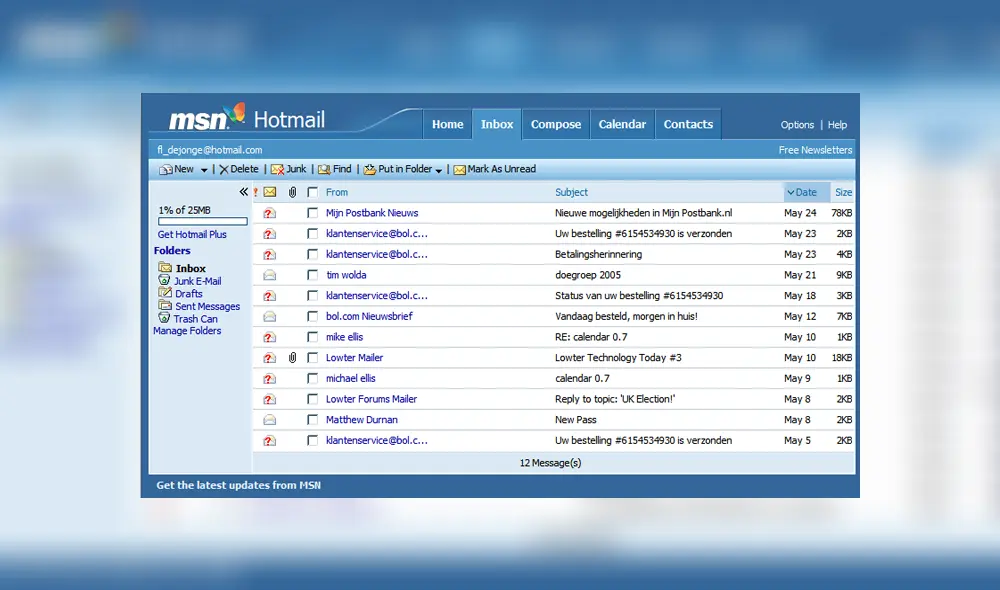Toggle the select-all checkbox in header

click(313, 192)
